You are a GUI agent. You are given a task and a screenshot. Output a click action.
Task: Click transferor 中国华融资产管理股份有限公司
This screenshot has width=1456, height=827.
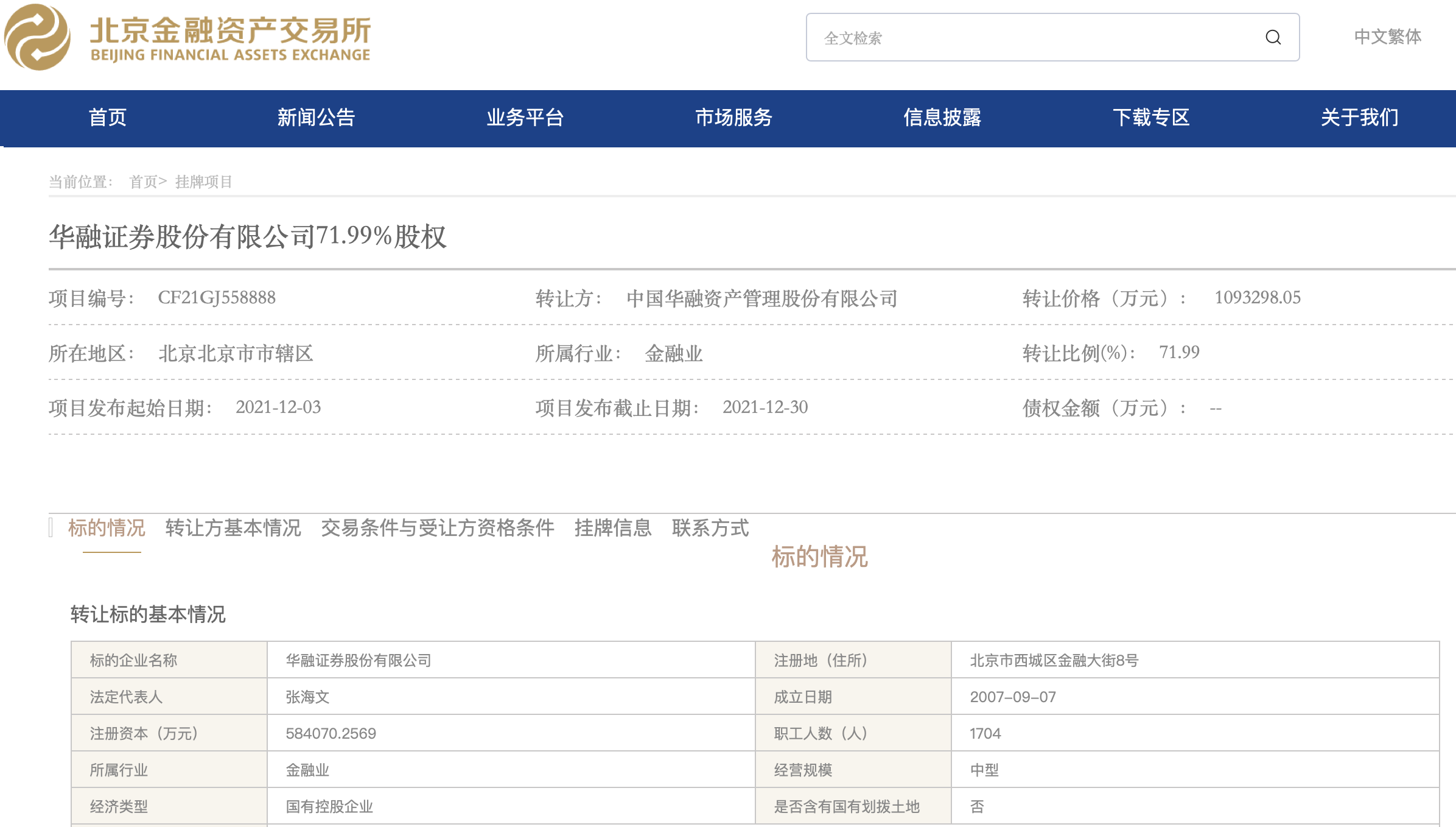[x=762, y=298]
